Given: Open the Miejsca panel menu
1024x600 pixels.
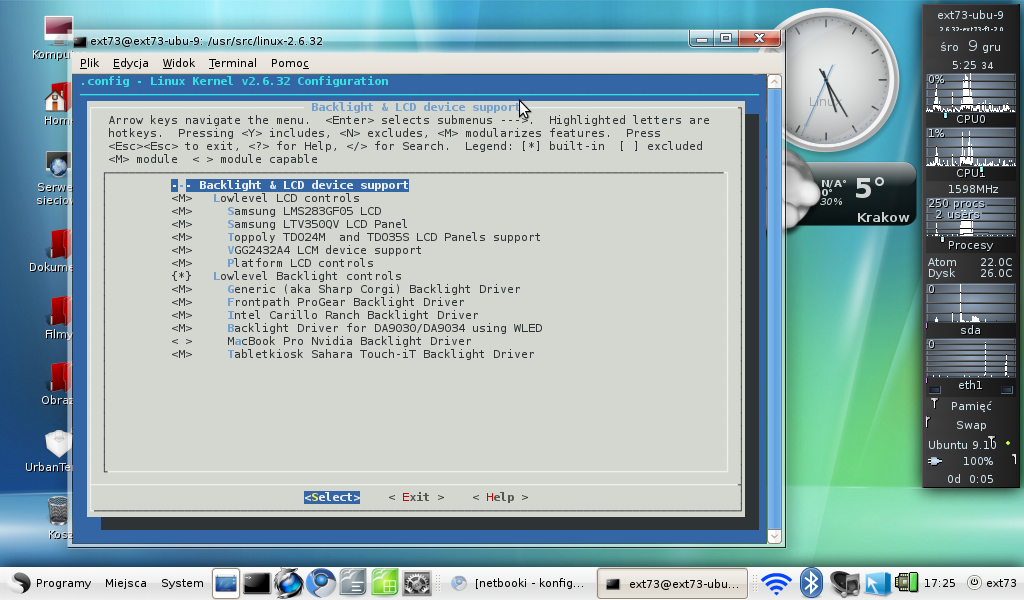Looking at the screenshot, I should point(125,583).
